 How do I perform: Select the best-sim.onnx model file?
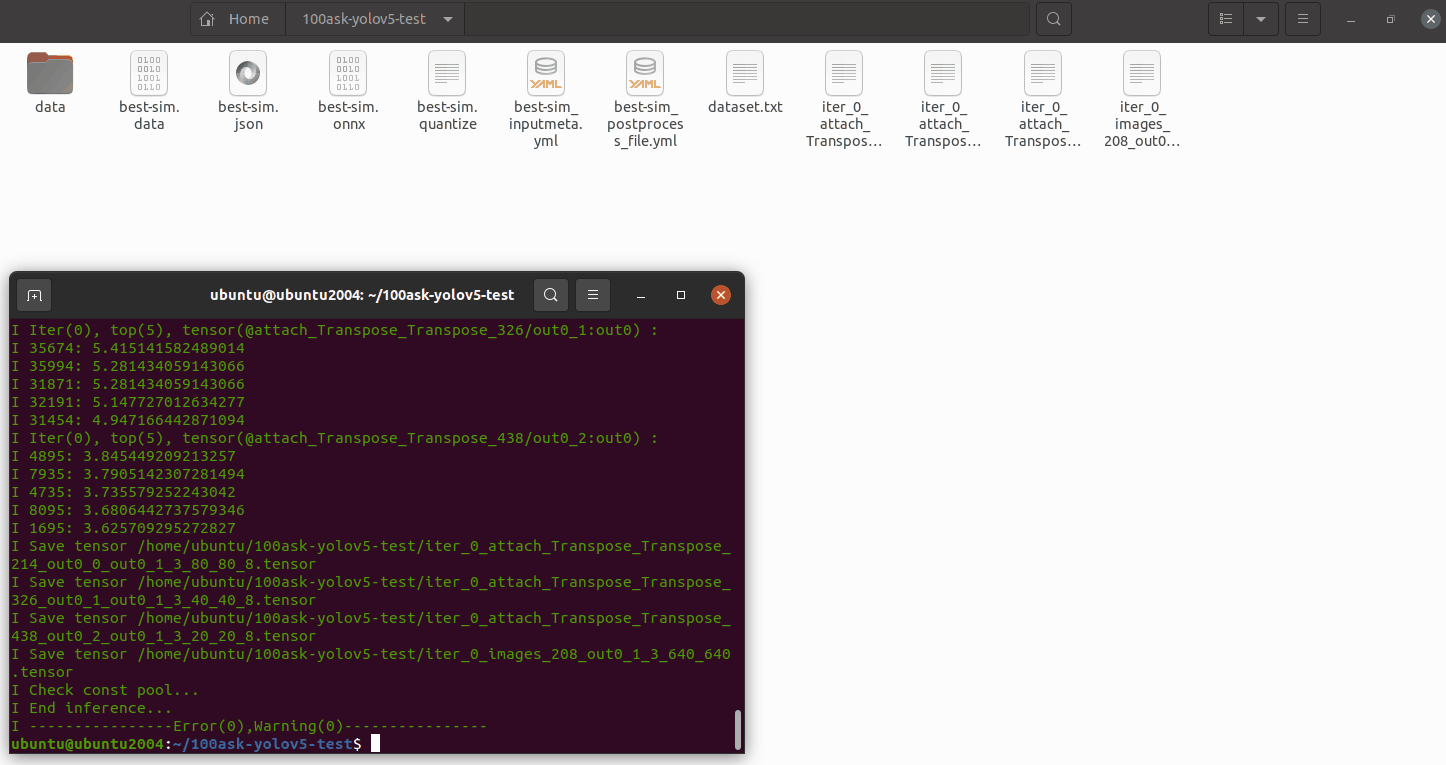click(x=347, y=72)
